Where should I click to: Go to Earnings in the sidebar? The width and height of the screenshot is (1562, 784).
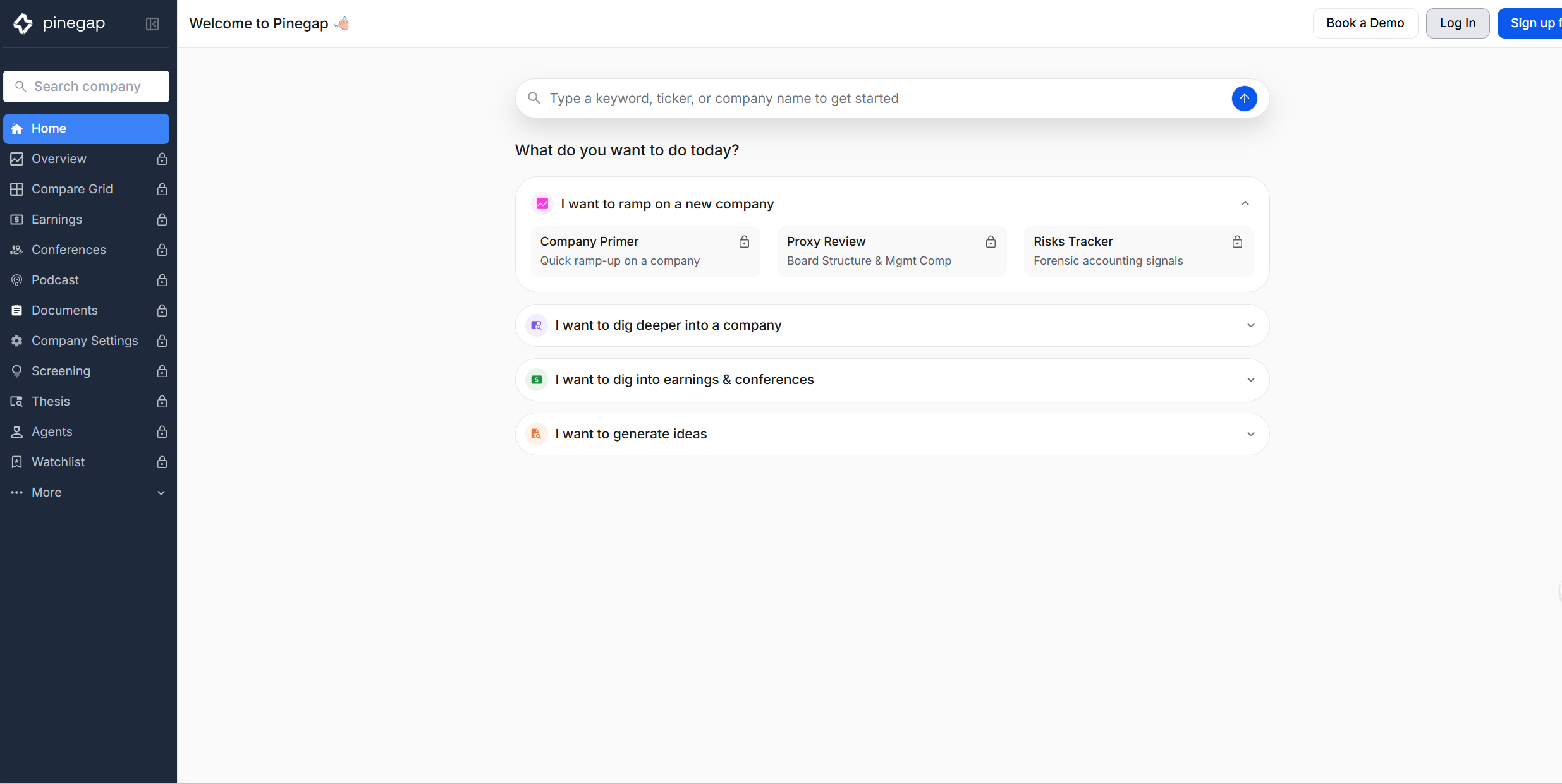coord(86,220)
